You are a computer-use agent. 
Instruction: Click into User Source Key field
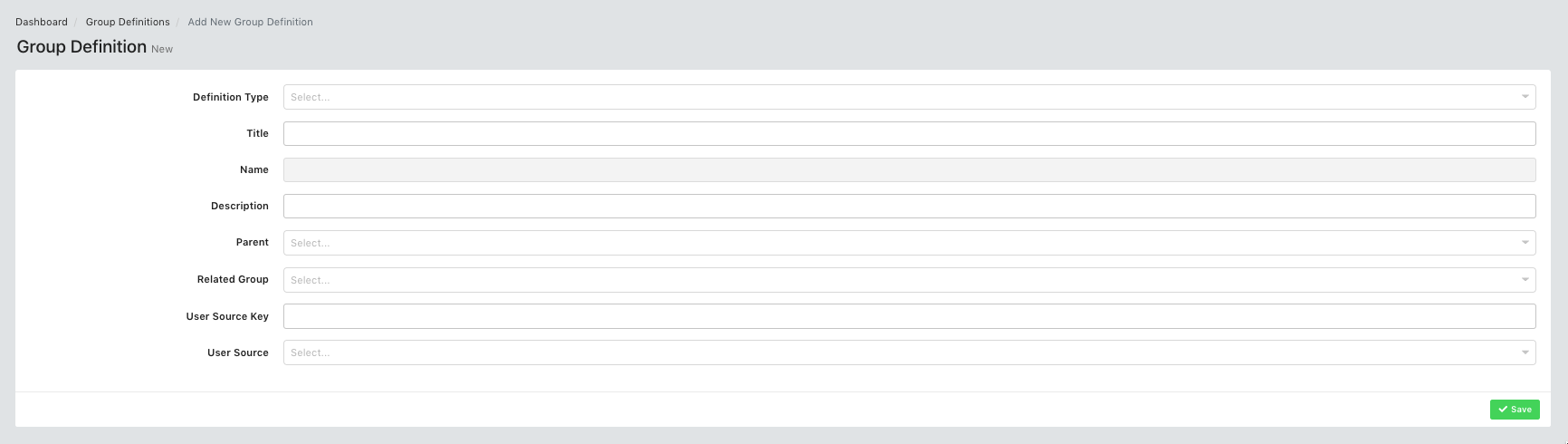[x=909, y=316]
